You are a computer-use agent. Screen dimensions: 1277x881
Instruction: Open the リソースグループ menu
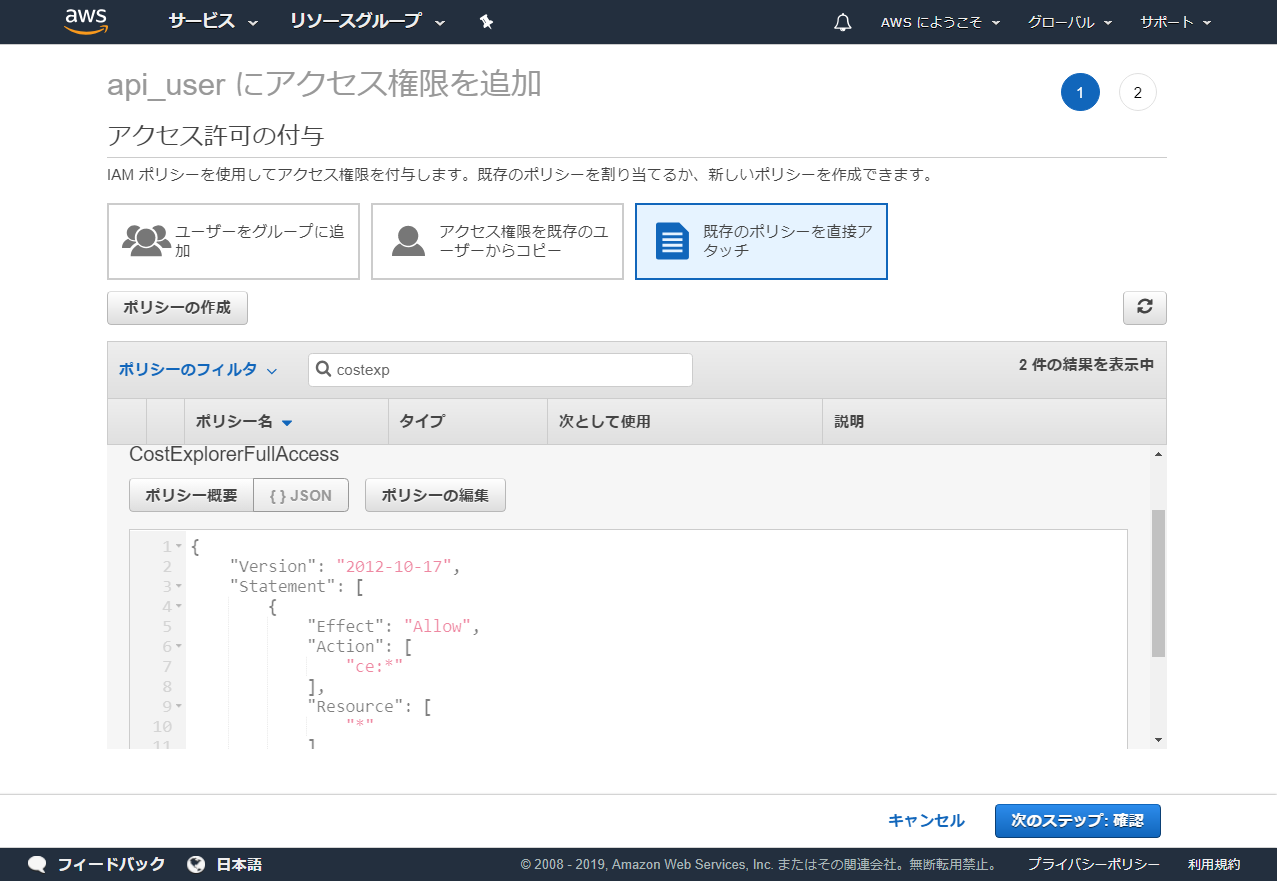click(367, 21)
